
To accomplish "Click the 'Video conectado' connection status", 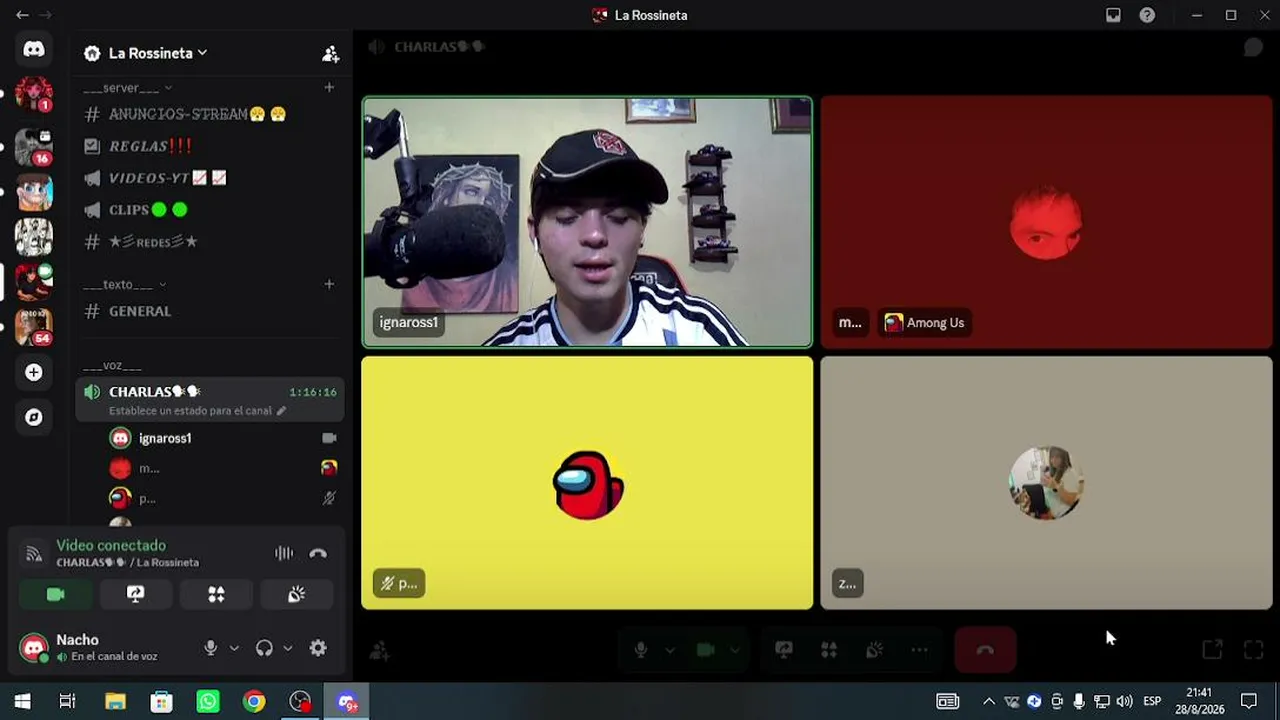I will [111, 545].
